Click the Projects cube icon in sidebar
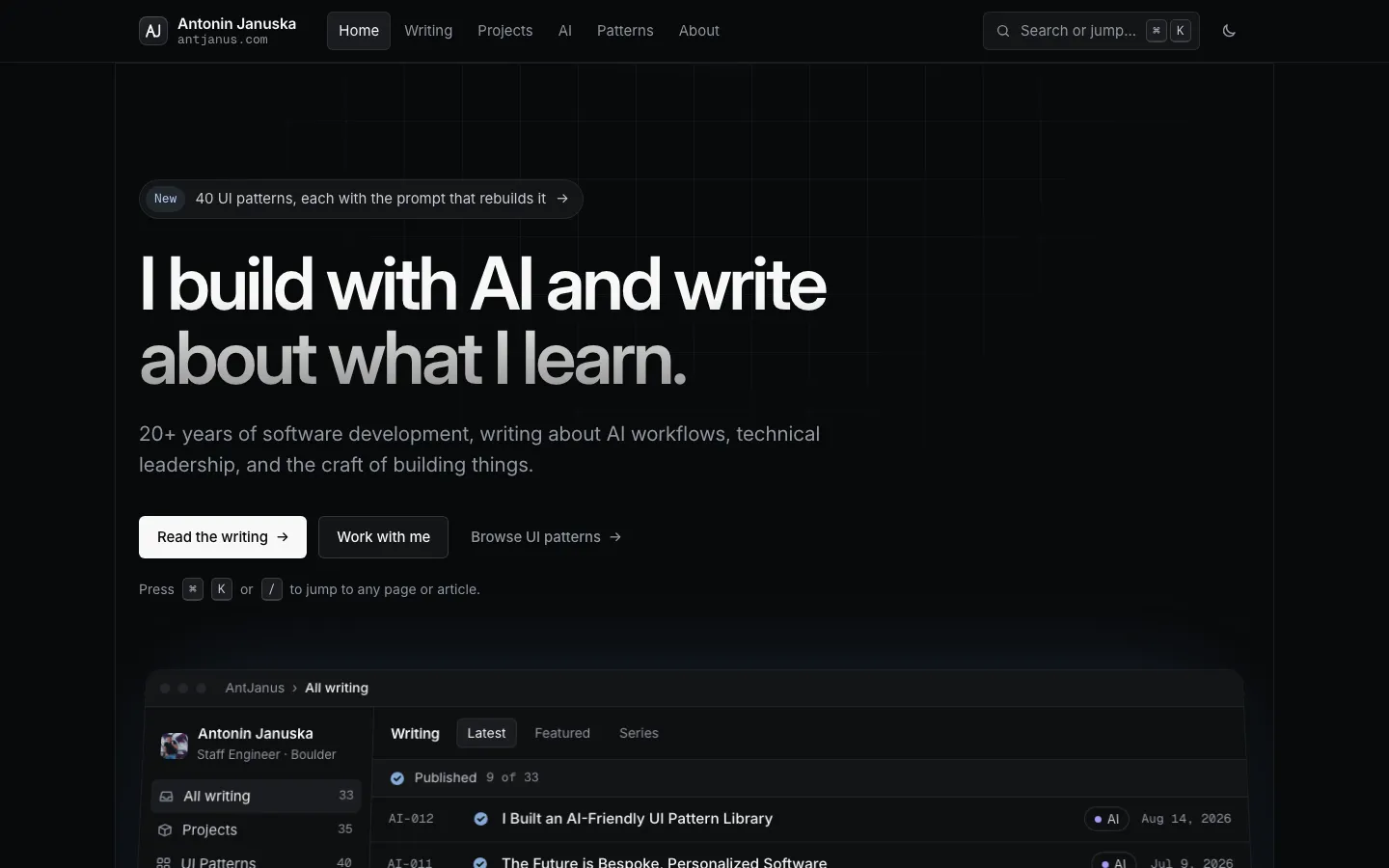This screenshot has height=868, width=1389. coord(165,830)
